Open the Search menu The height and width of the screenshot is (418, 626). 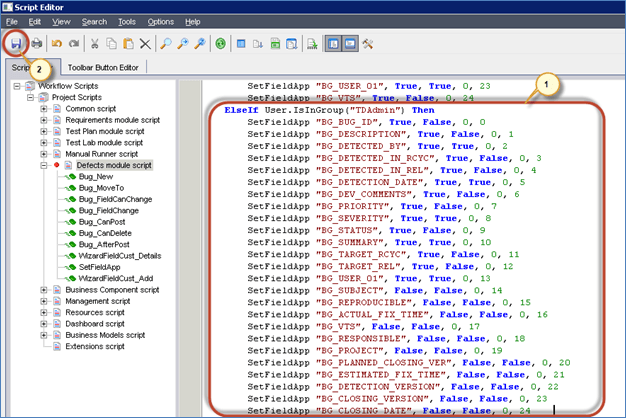(94, 21)
